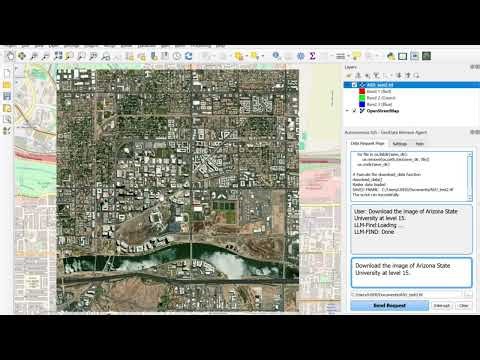This screenshot has height=360, width=480.
Task: Open the Python Console icon
Action: (x=391, y=56)
